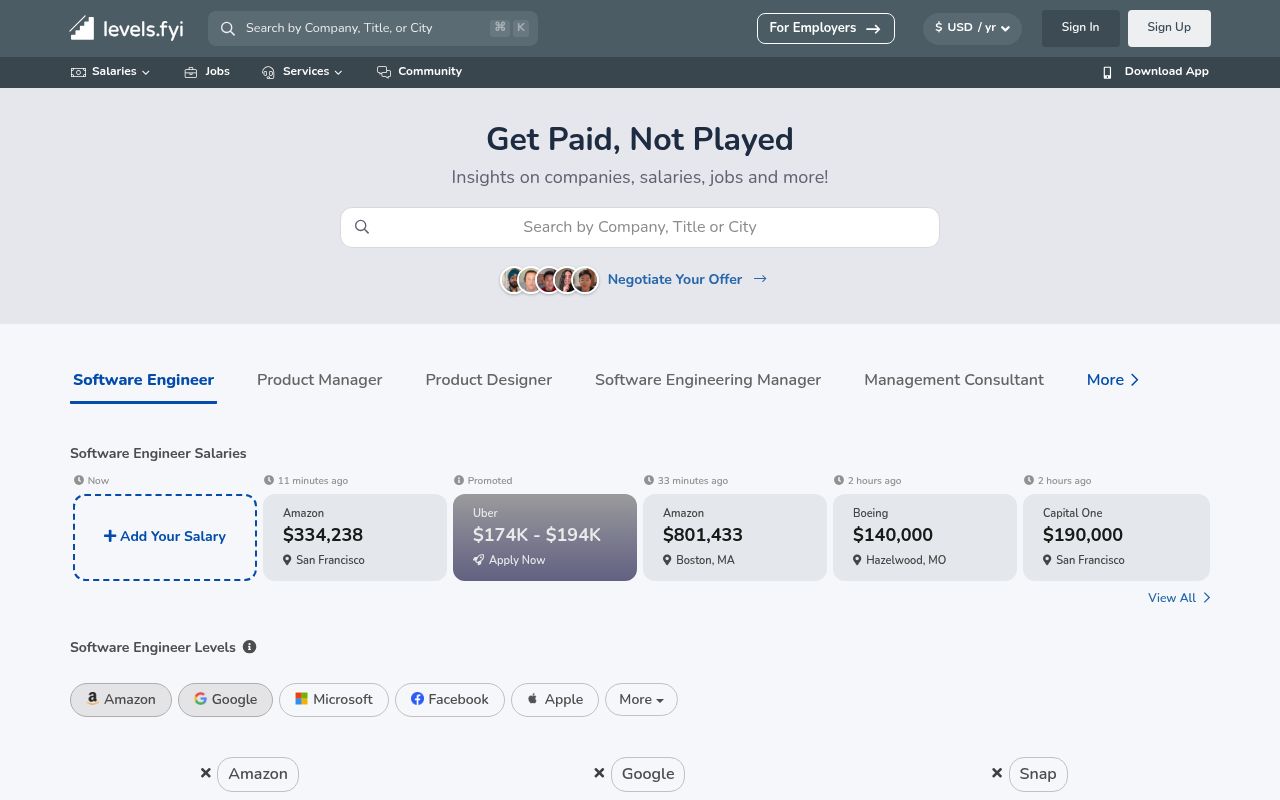Image resolution: width=1280 pixels, height=800 pixels.
Task: Click the Salaries money icon
Action: pyautogui.click(x=78, y=72)
